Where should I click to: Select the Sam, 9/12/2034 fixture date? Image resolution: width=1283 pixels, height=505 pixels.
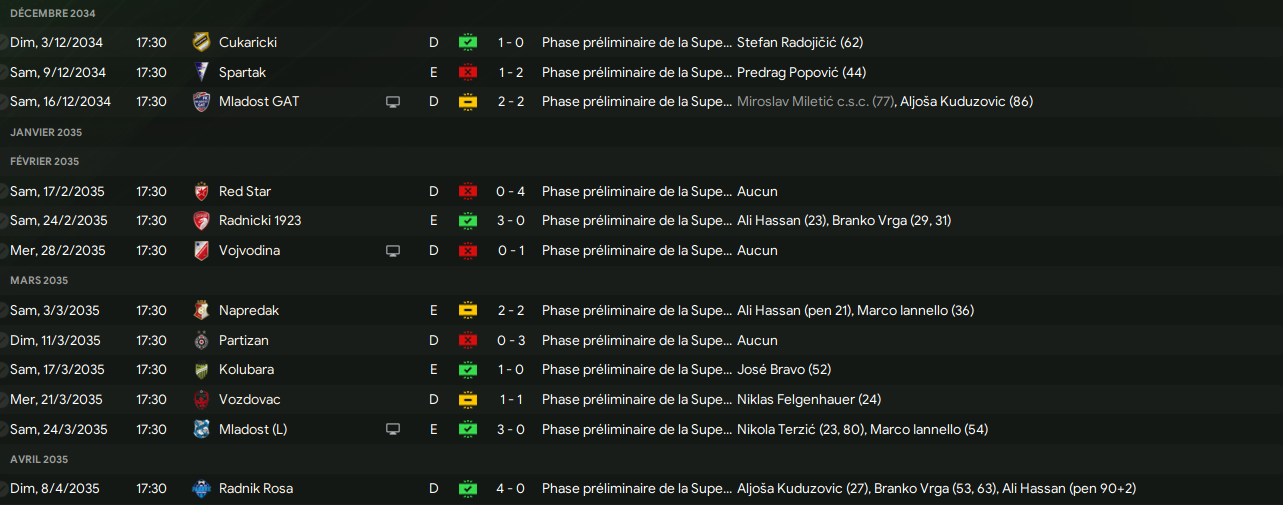coord(57,72)
